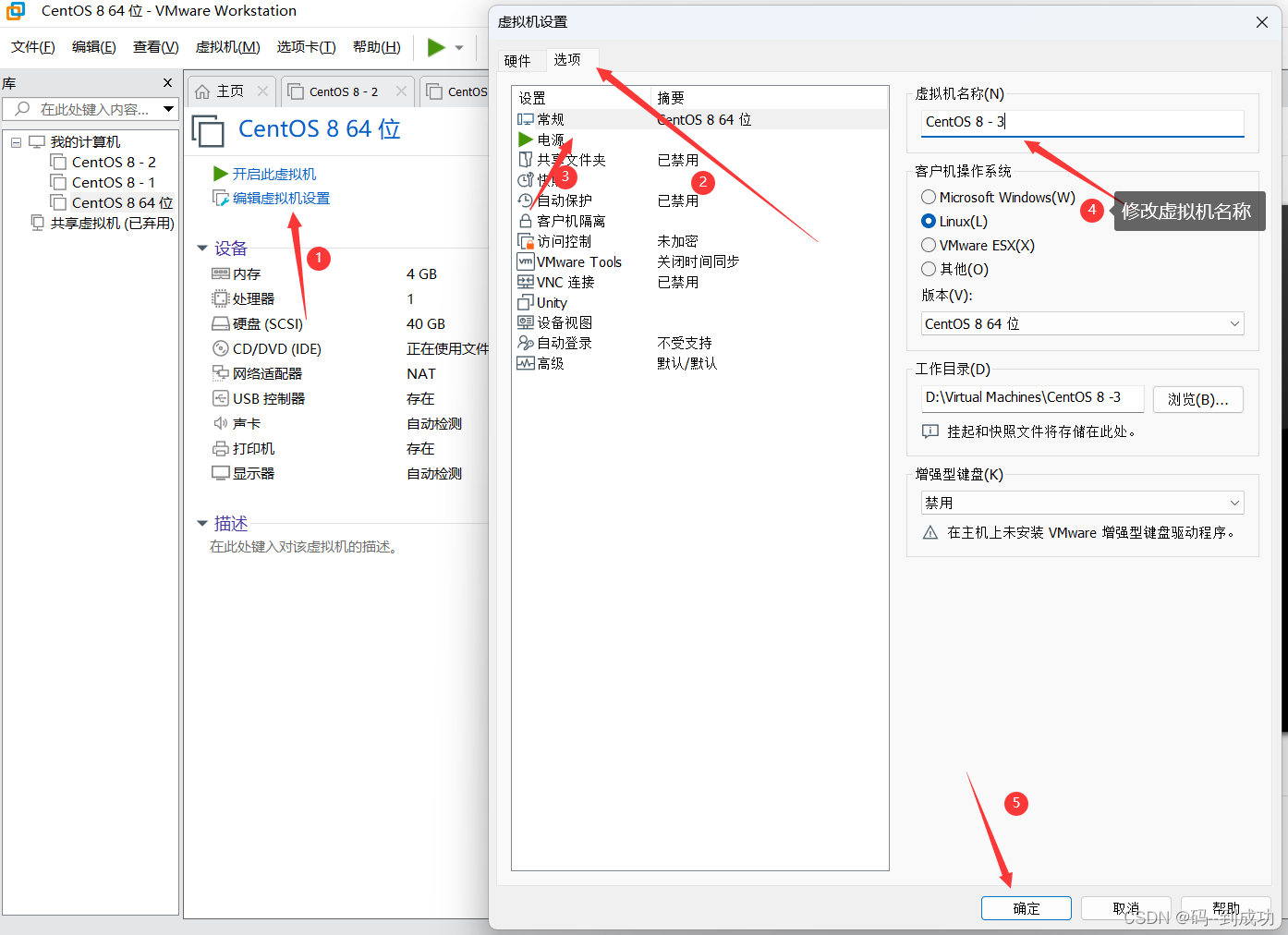Click the 编辑虚拟机设置 link

281,198
